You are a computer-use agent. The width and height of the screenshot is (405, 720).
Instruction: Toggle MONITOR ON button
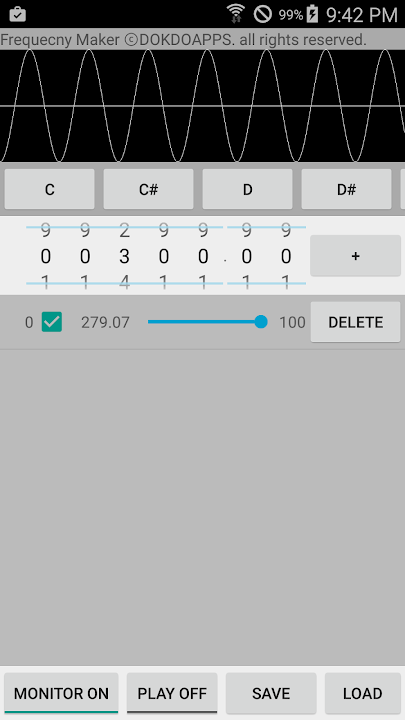pyautogui.click(x=61, y=693)
